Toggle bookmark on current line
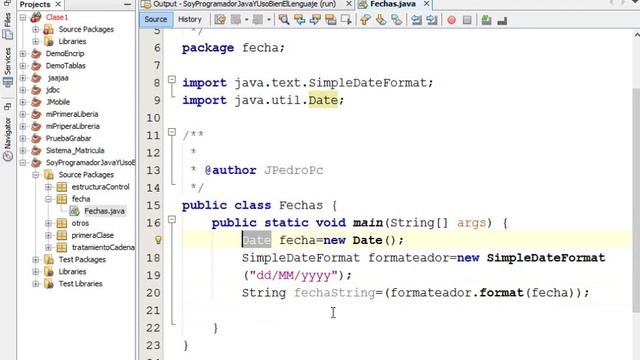The height and width of the screenshot is (360, 640). pyautogui.click(x=396, y=20)
